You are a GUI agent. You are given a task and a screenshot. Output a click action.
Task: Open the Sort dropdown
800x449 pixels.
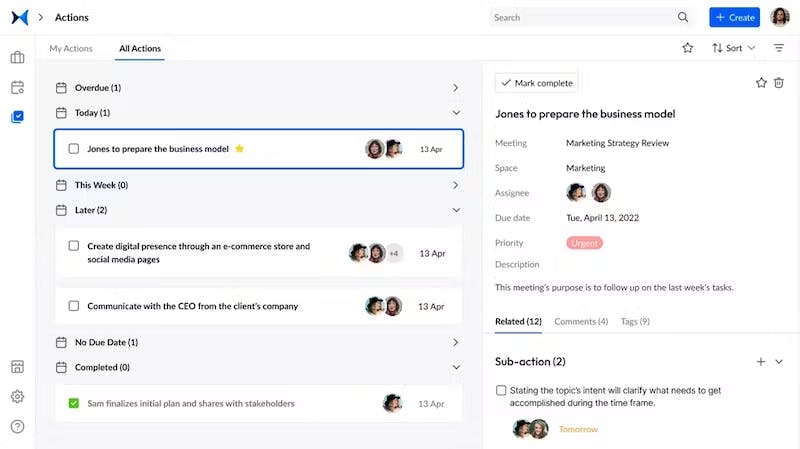click(733, 48)
